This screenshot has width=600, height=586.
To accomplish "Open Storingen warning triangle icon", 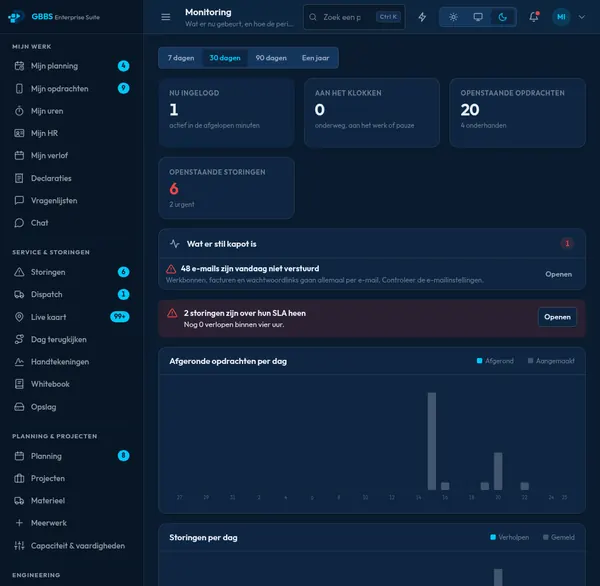I will tap(19, 272).
